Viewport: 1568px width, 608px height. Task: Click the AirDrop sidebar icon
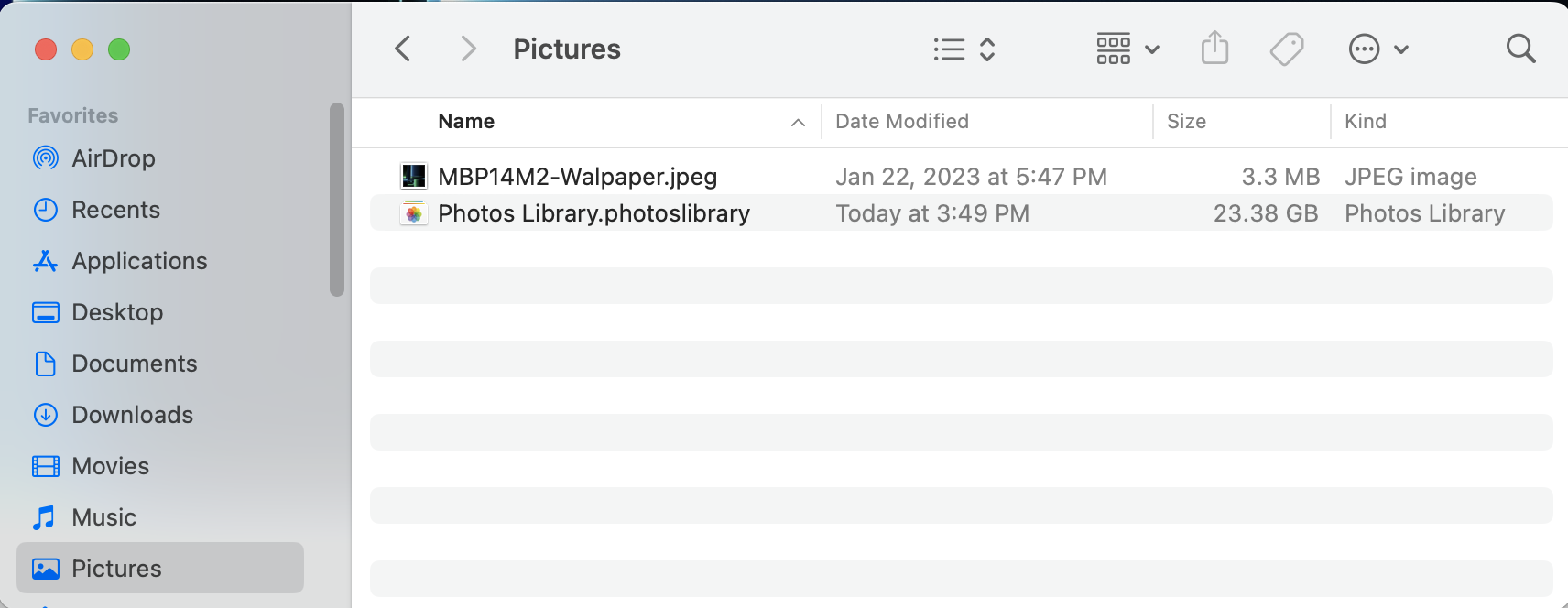(x=45, y=158)
